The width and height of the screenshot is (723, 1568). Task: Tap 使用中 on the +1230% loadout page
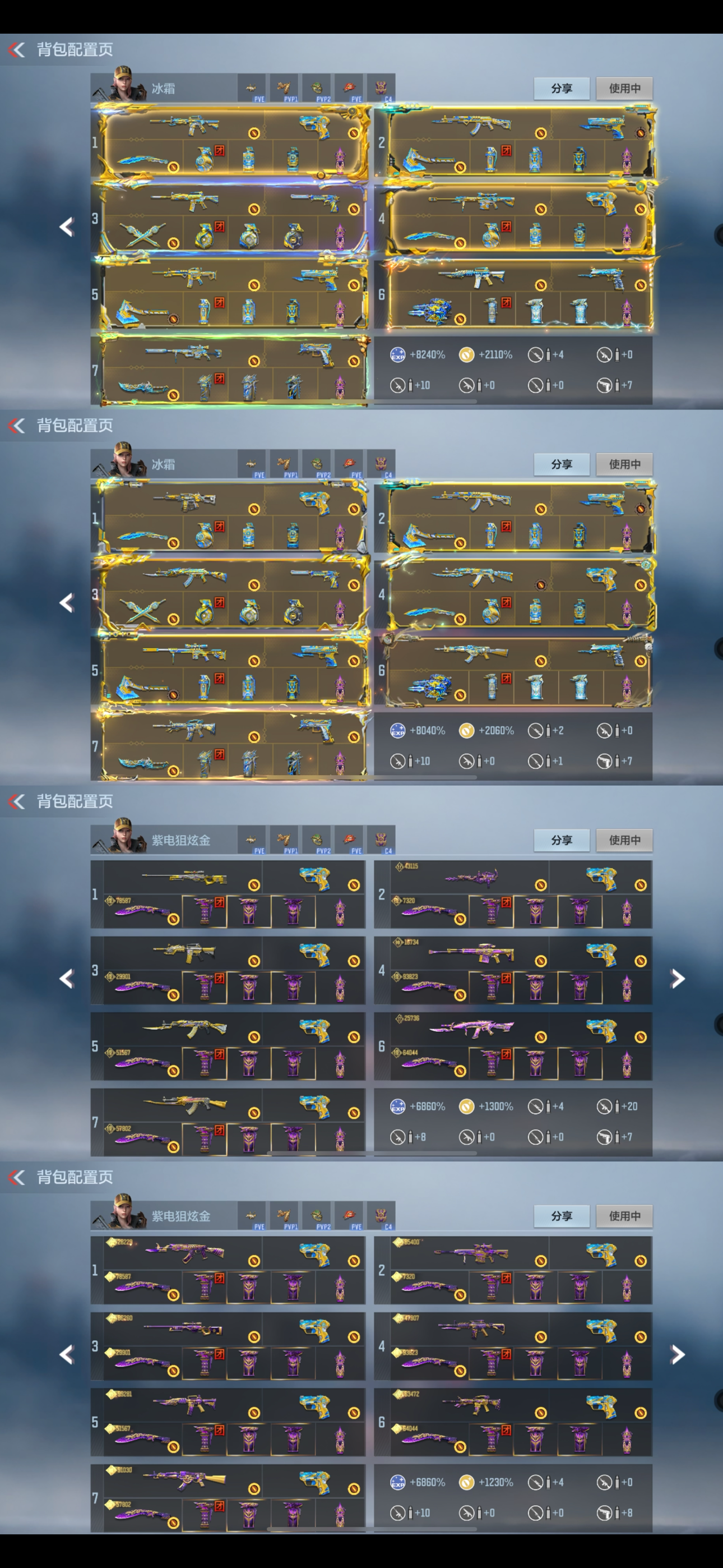coord(624,1216)
